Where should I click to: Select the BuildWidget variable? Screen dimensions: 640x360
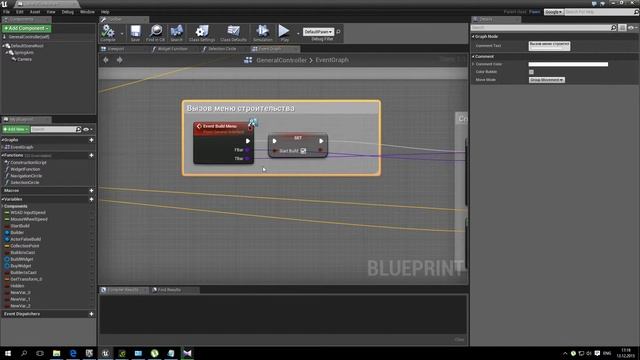tap(22, 259)
